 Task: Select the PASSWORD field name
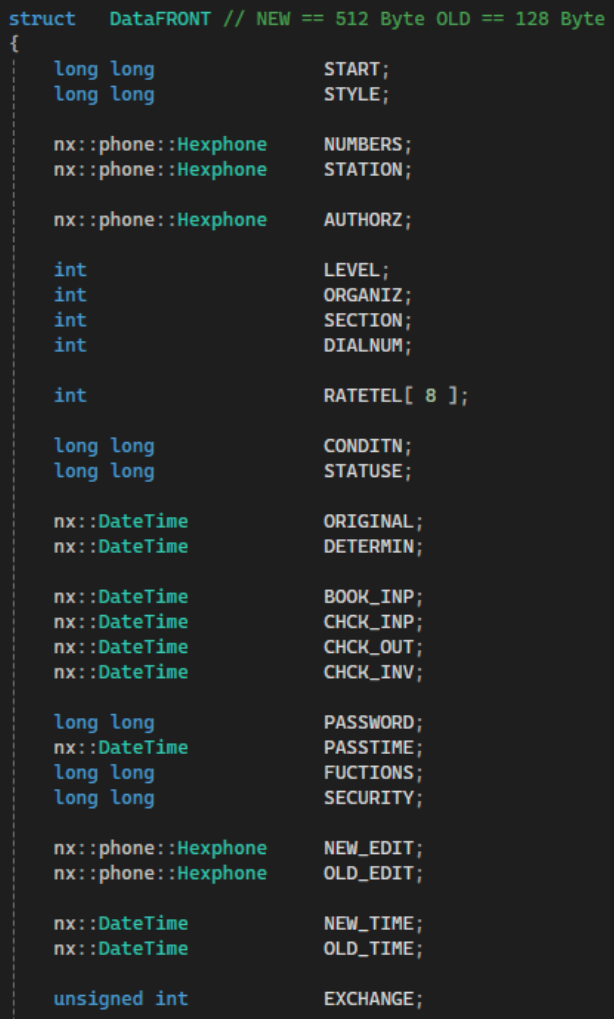[x=368, y=722]
